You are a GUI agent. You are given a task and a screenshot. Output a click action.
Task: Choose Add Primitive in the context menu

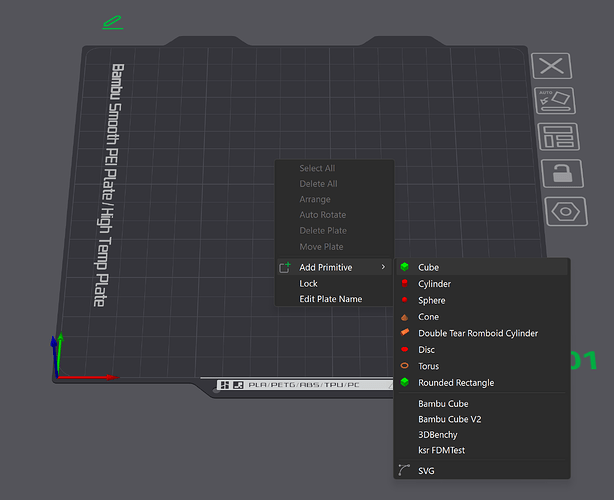334,267
